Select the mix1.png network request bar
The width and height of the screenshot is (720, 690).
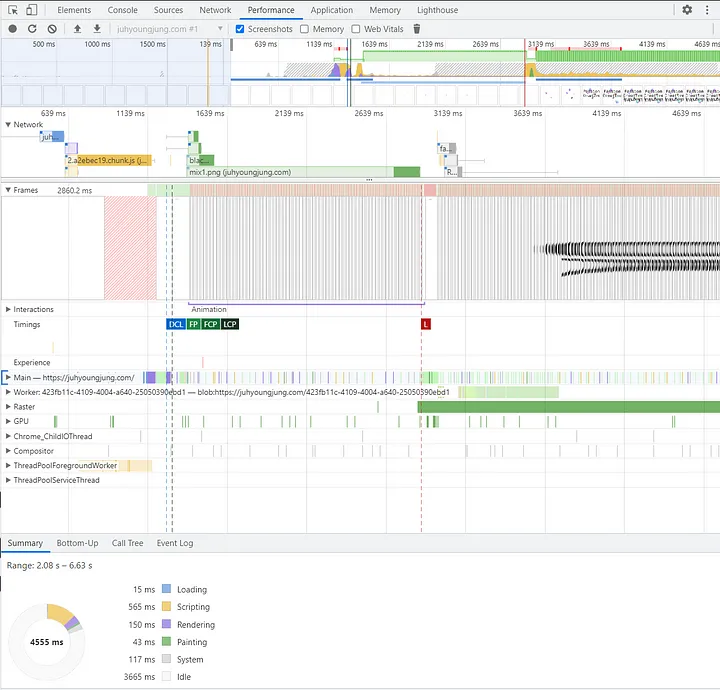[x=304, y=172]
